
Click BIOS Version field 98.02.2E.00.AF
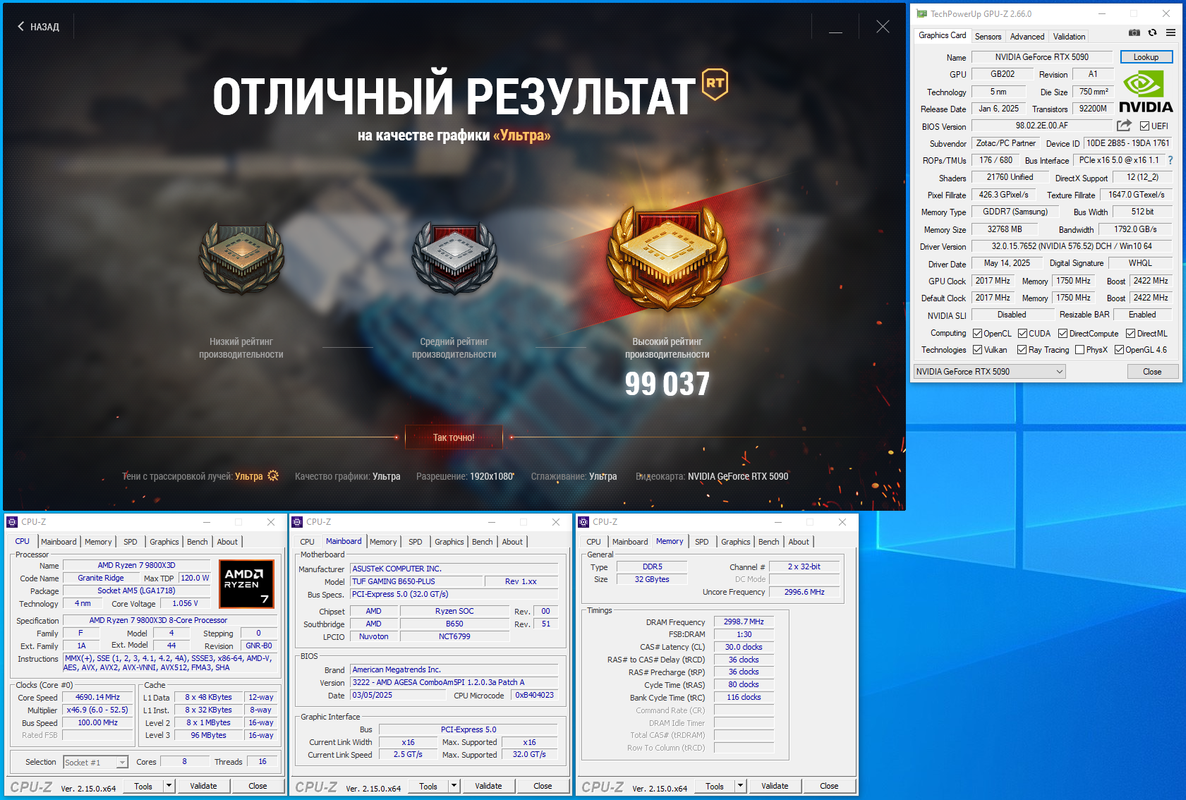pos(1042,126)
